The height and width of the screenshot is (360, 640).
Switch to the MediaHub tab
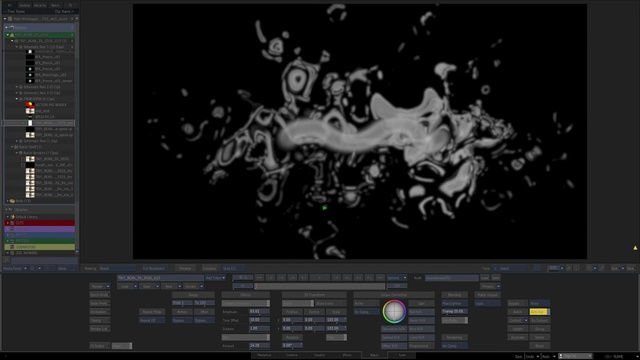[264, 355]
